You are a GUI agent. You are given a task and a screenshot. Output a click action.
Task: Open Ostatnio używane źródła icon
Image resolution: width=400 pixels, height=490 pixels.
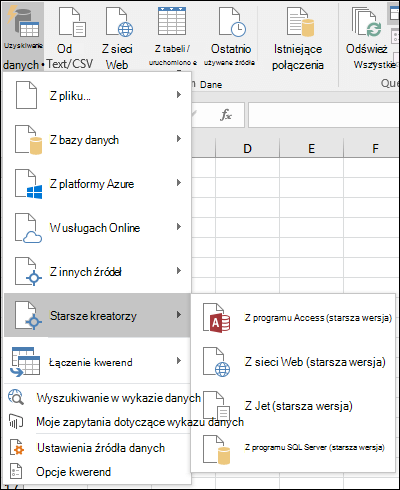click(x=232, y=22)
